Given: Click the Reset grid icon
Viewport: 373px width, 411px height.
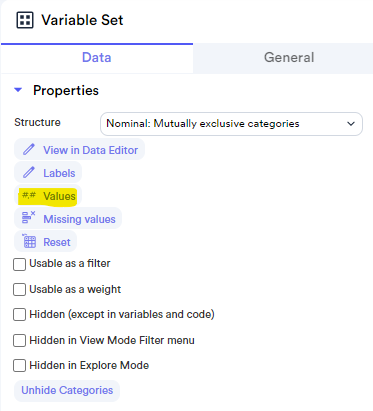Looking at the screenshot, I should tap(29, 241).
